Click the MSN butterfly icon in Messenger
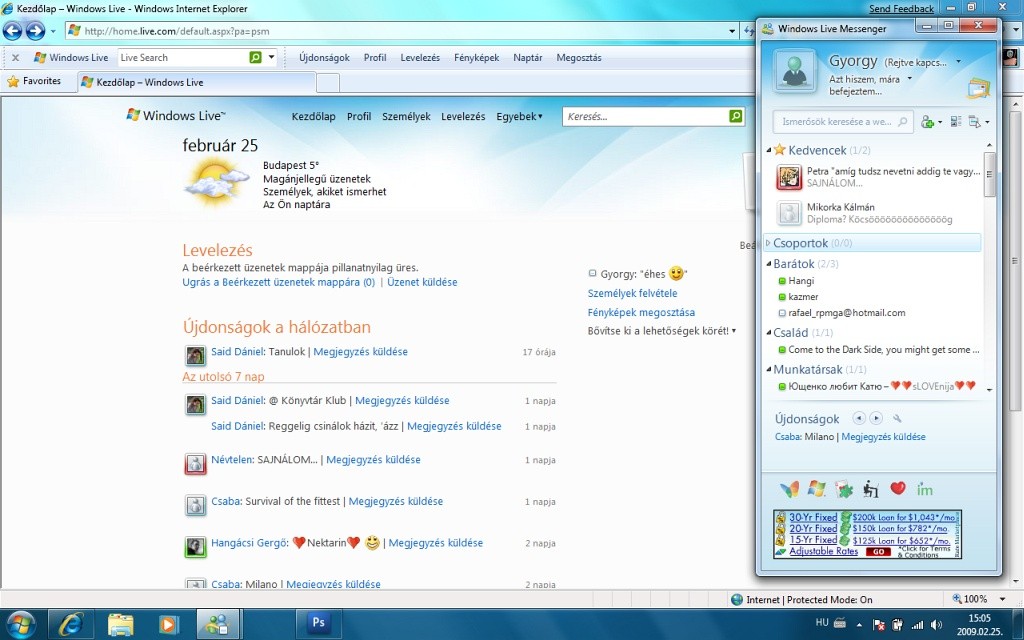Screen dimensions: 1024x640 (x=790, y=488)
